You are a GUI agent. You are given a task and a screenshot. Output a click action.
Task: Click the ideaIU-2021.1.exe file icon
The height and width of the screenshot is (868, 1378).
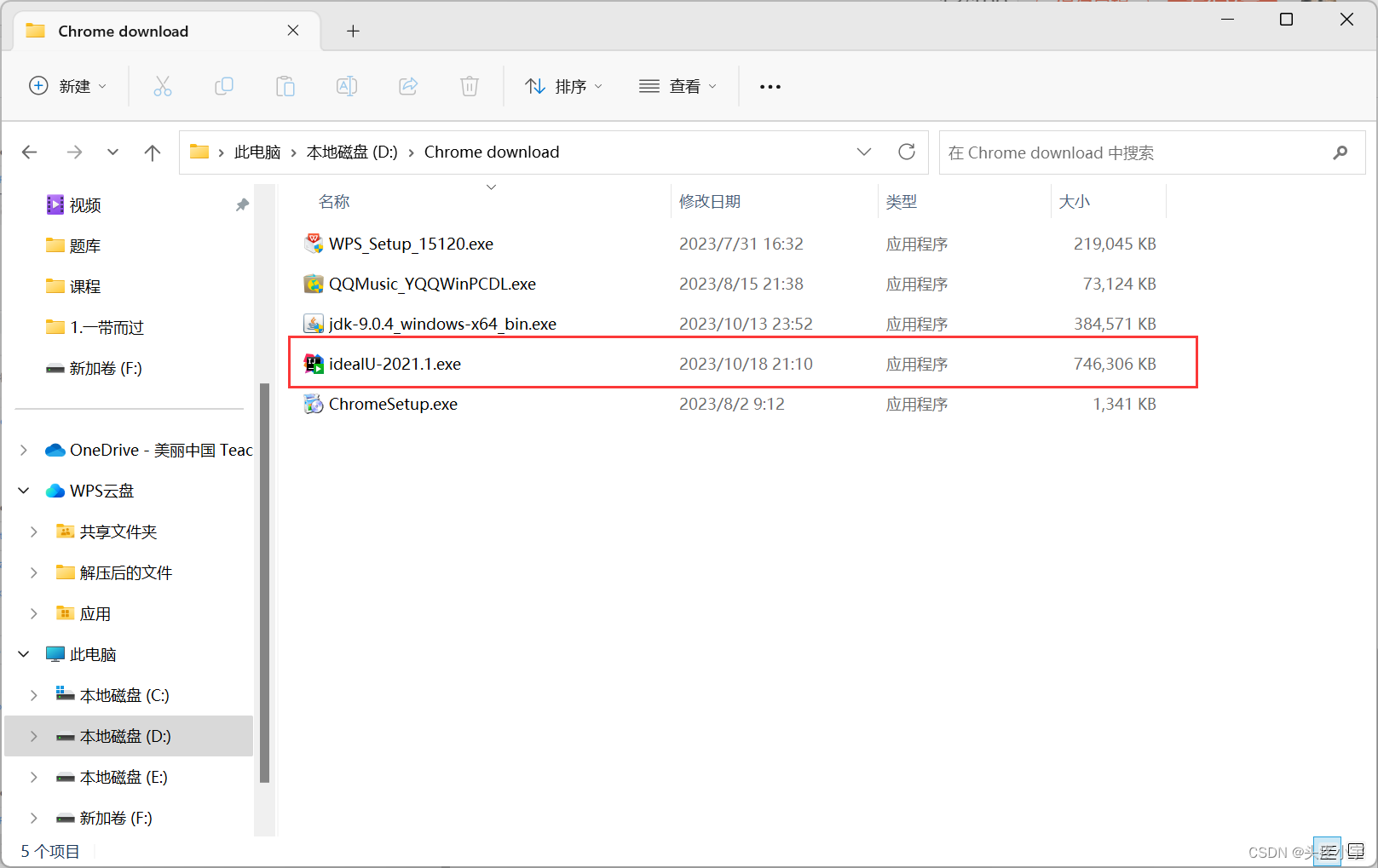314,364
